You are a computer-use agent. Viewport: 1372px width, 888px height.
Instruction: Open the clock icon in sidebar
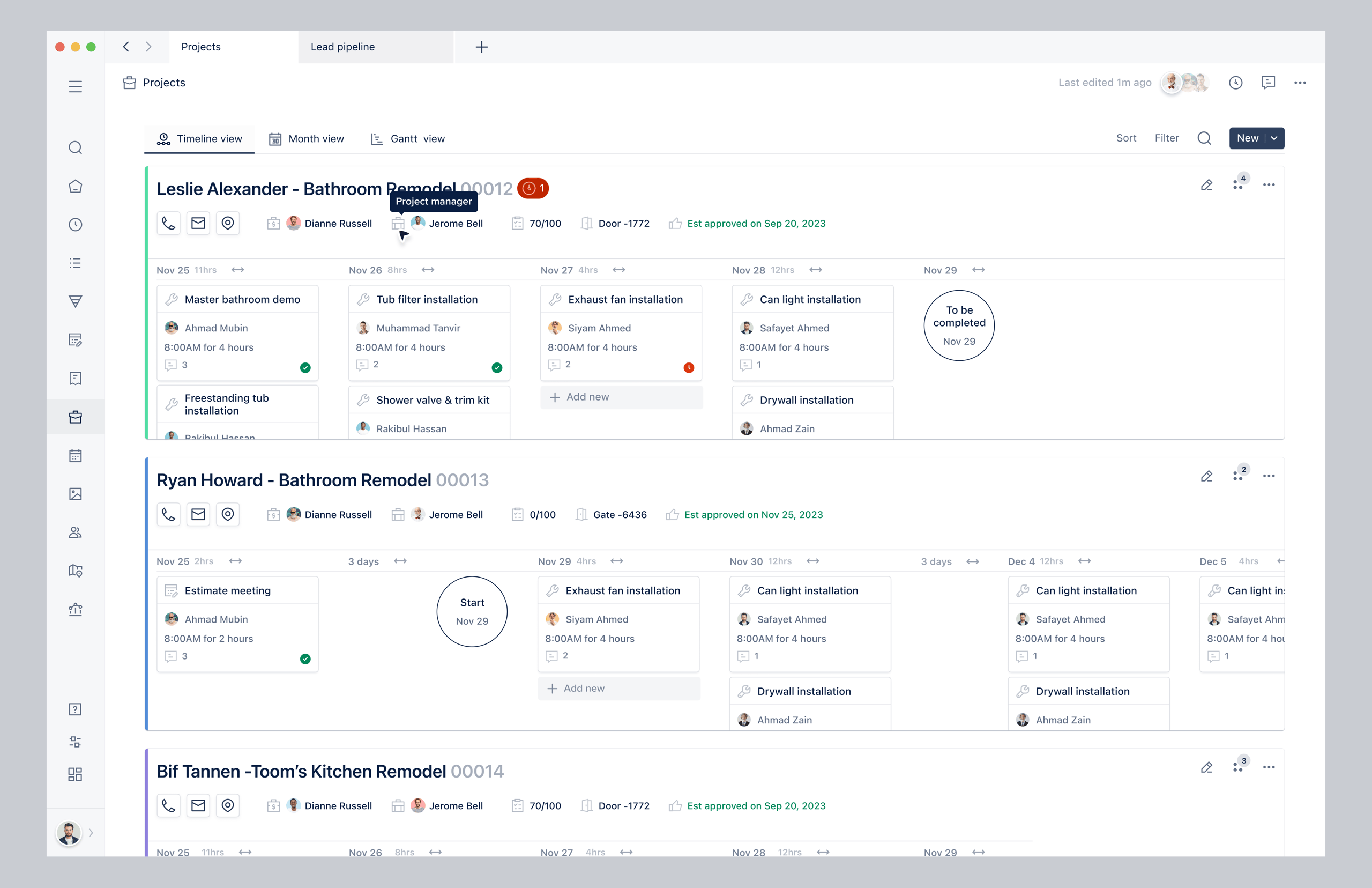[x=75, y=224]
